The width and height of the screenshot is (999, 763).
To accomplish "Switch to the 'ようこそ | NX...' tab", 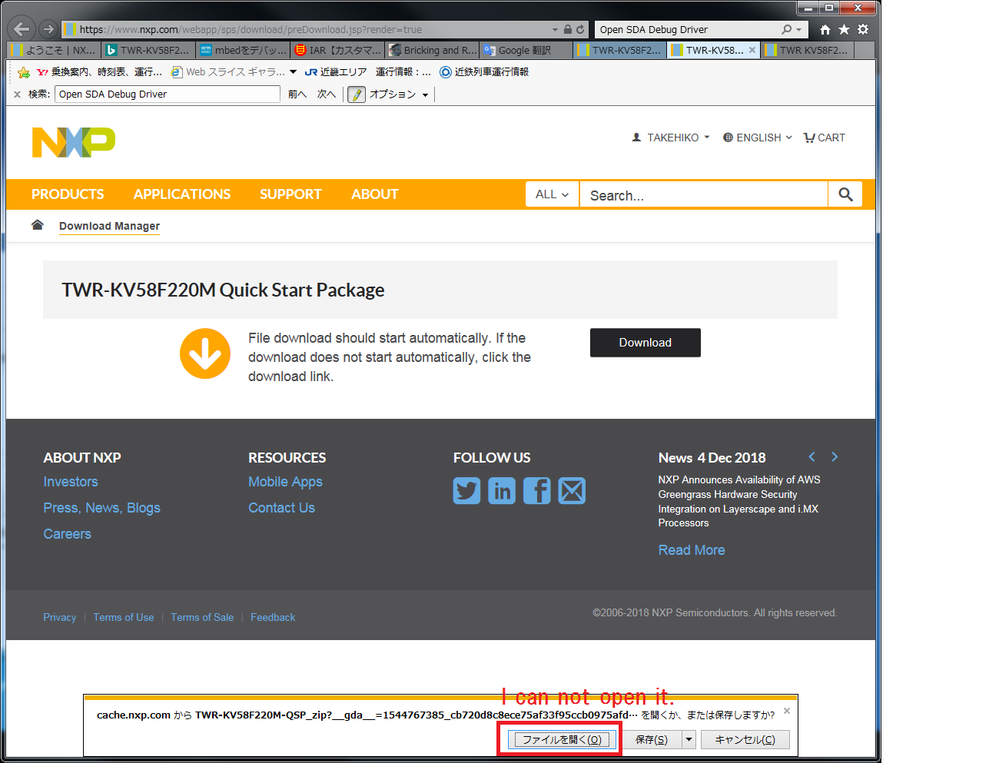I will click(55, 50).
